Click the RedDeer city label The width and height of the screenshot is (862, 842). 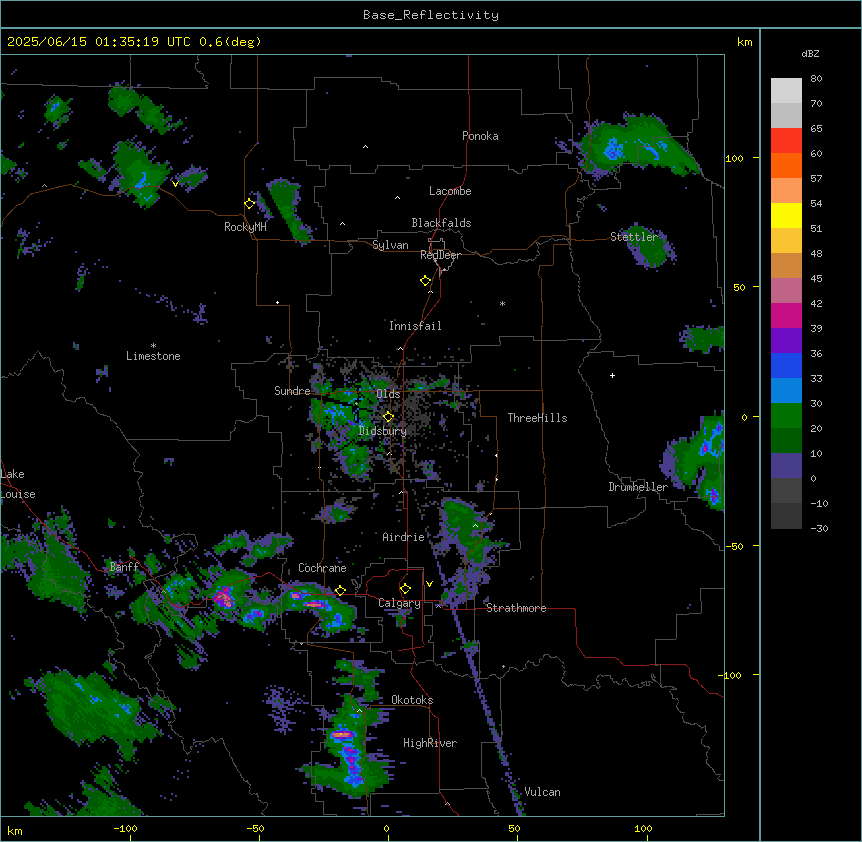click(x=440, y=255)
